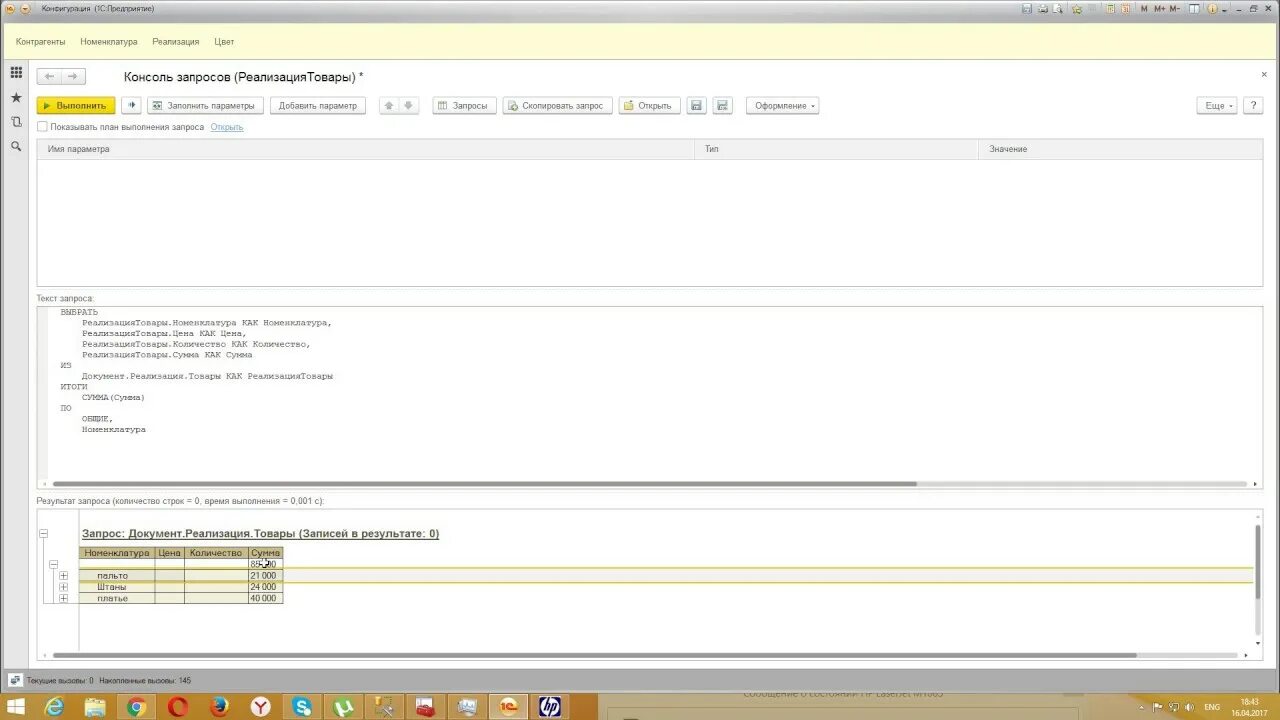The height and width of the screenshot is (720, 1280).
Task: Click the second floppy disk save-as icon
Action: (x=723, y=105)
